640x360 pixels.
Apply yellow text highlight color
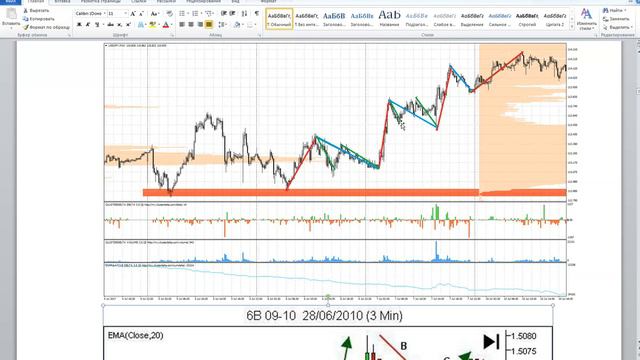click(x=152, y=25)
